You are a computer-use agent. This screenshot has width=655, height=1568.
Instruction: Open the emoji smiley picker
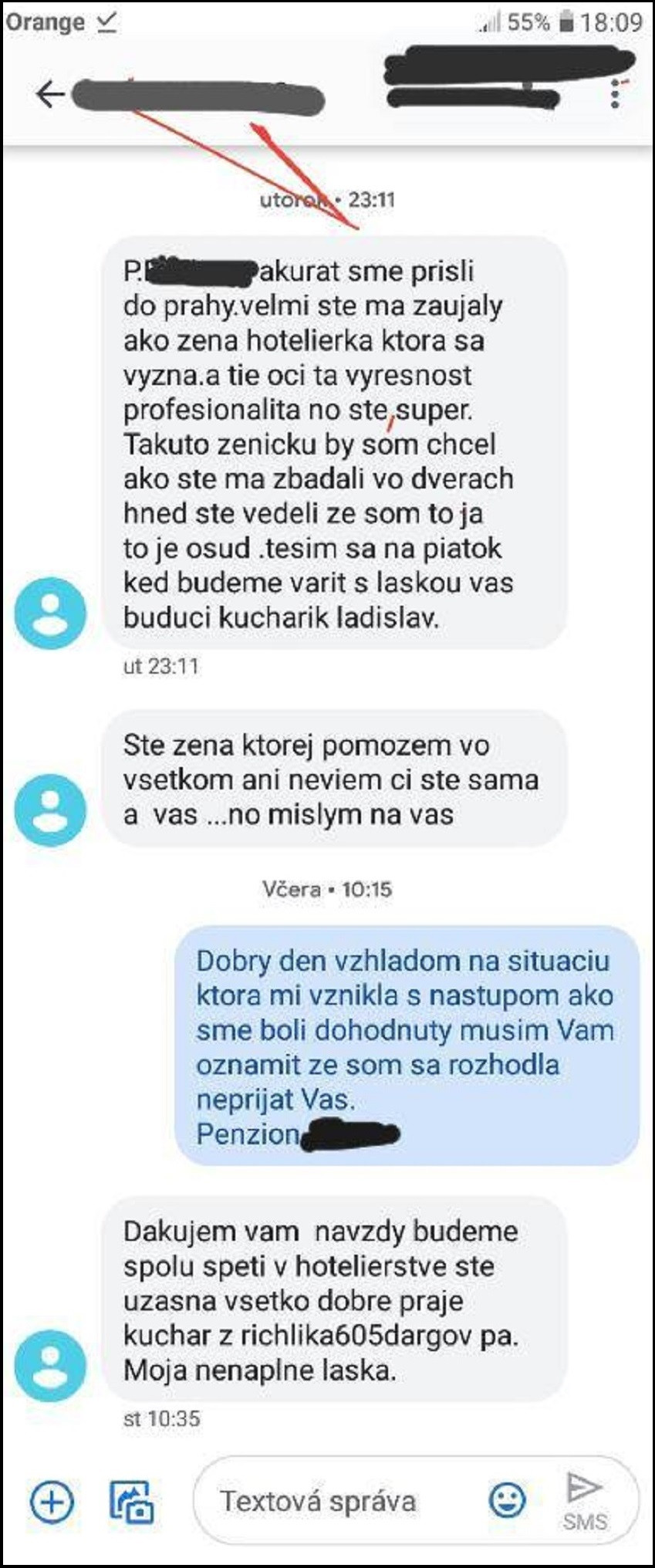pos(508,1500)
